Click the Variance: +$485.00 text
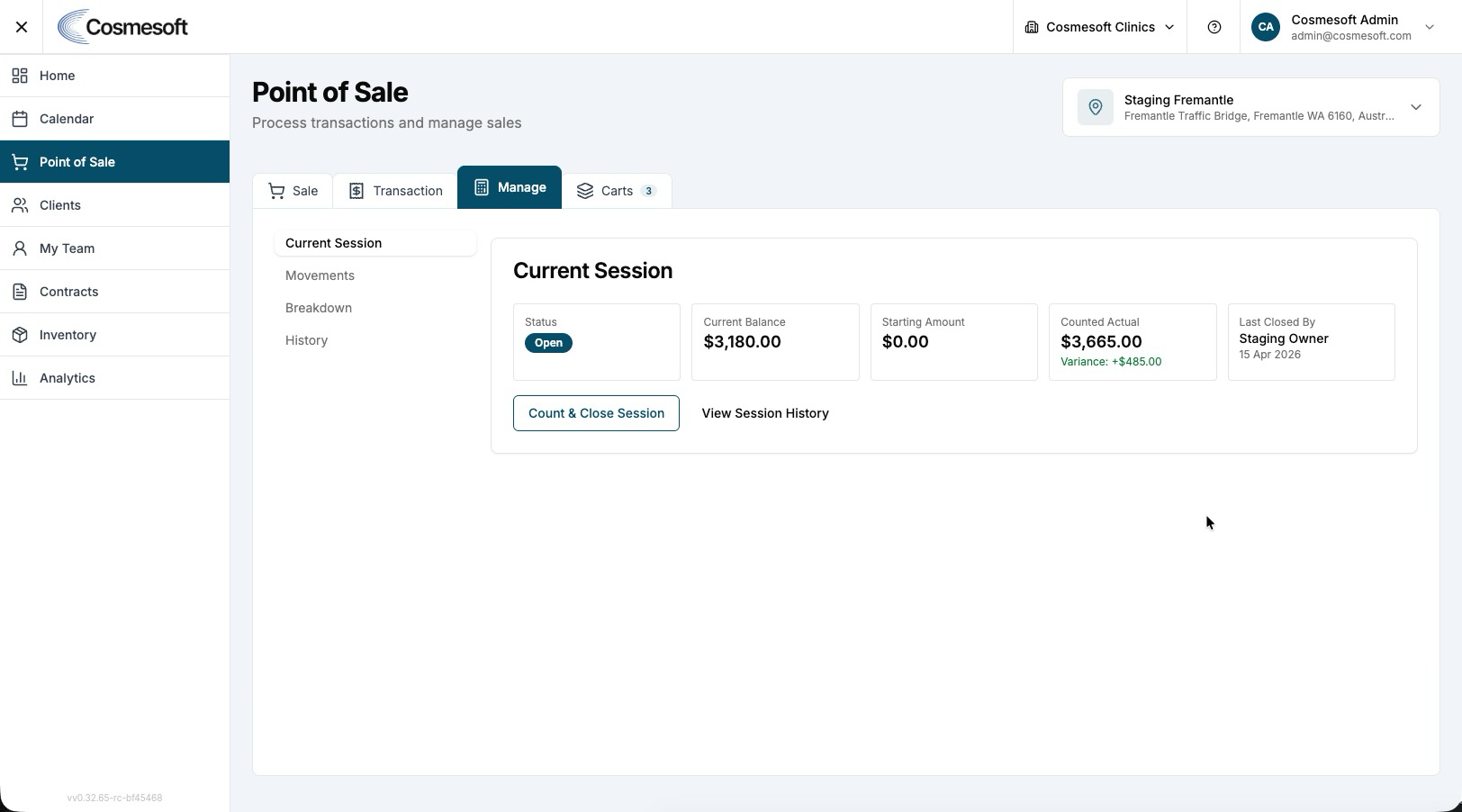Viewport: 1462px width, 812px height. (1111, 362)
